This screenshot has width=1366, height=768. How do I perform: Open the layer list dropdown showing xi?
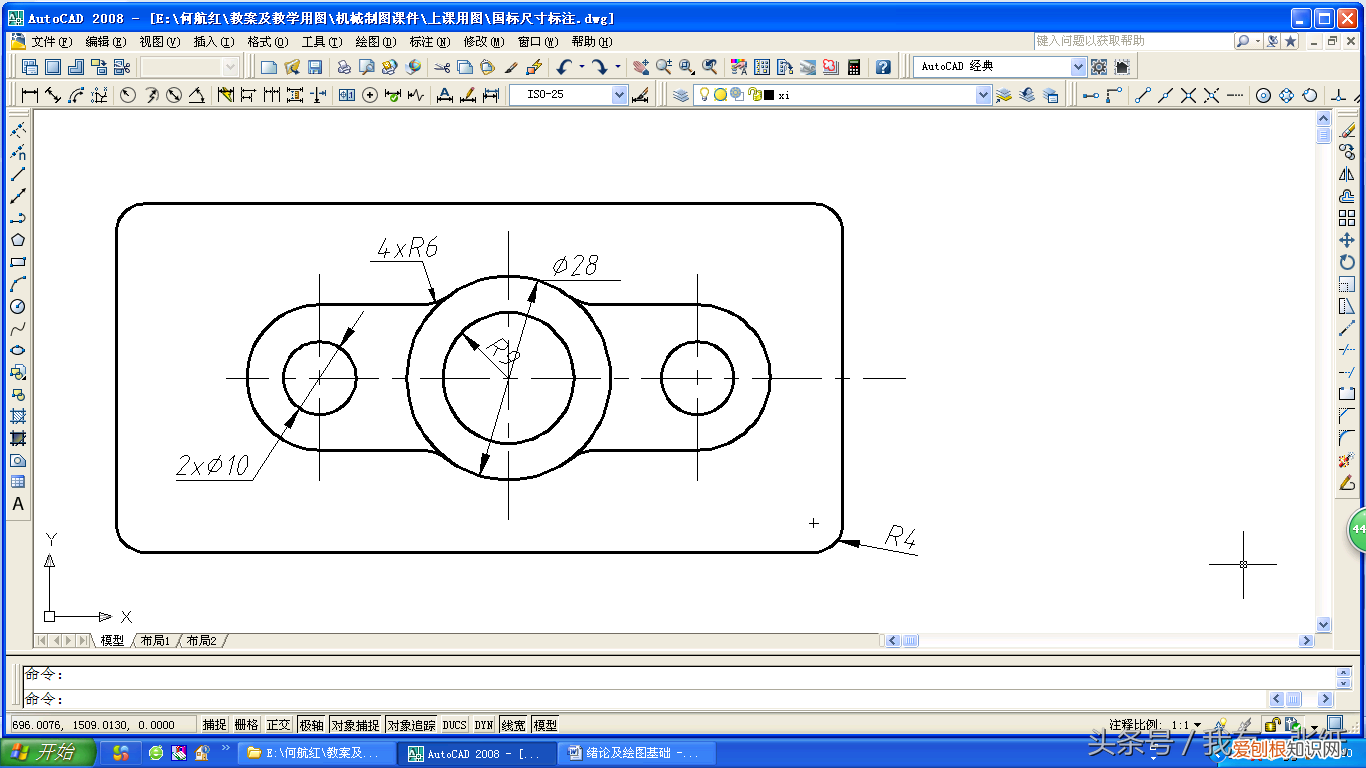pyautogui.click(x=983, y=95)
